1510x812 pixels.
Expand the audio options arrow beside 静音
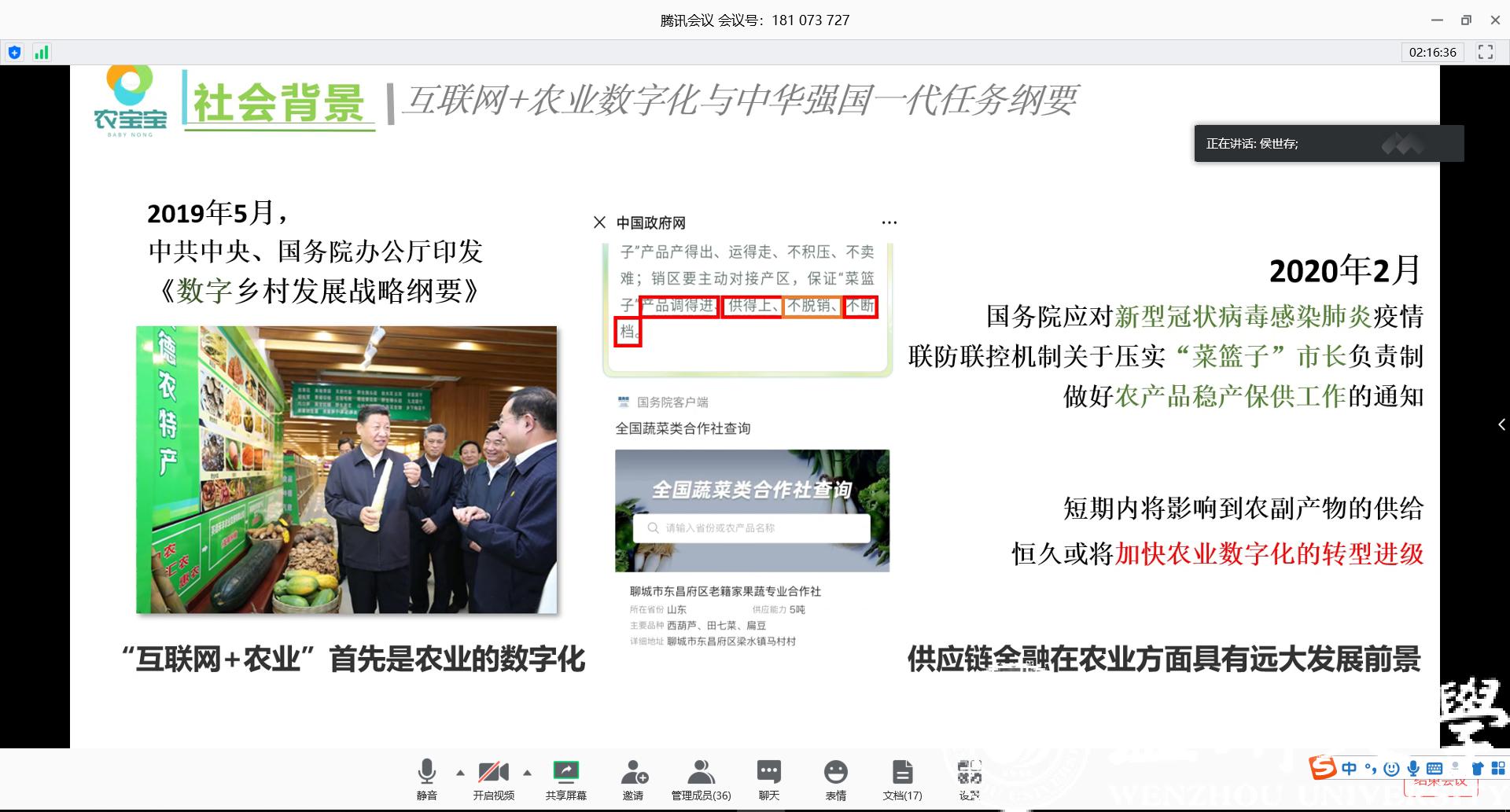pyautogui.click(x=460, y=773)
